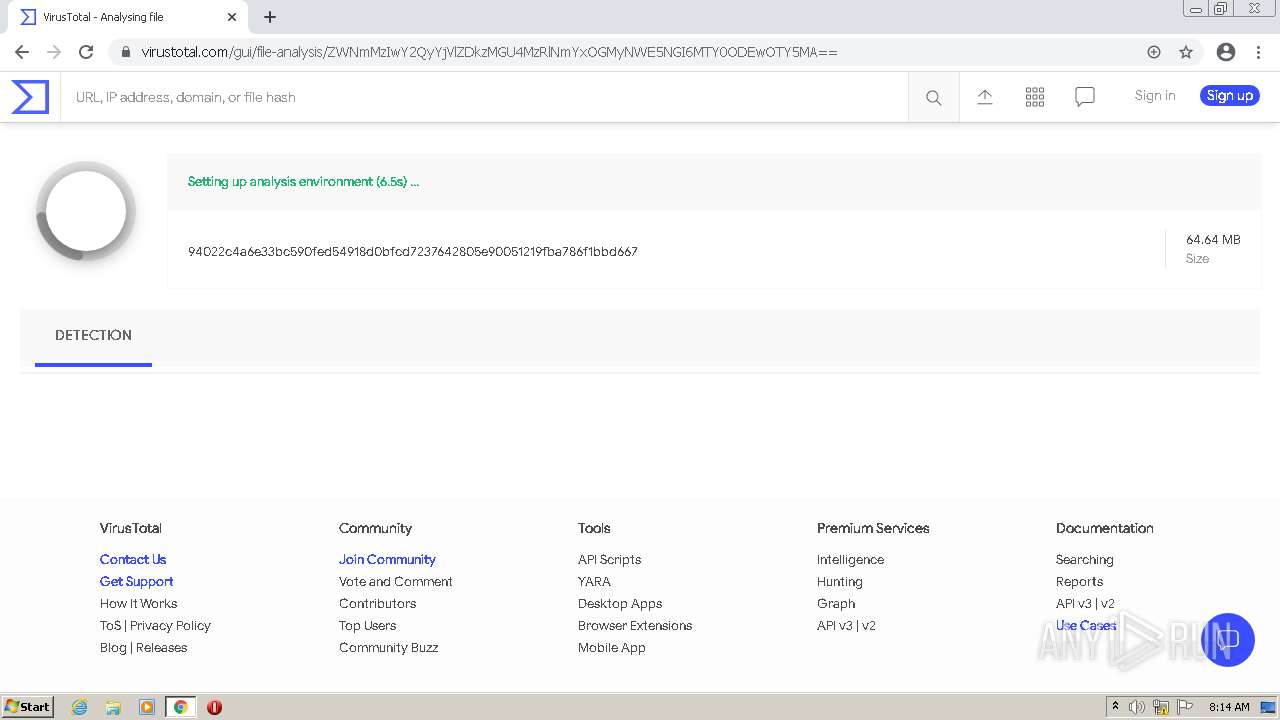The height and width of the screenshot is (720, 1280).
Task: Click the analysis progress spinner
Action: click(x=86, y=211)
